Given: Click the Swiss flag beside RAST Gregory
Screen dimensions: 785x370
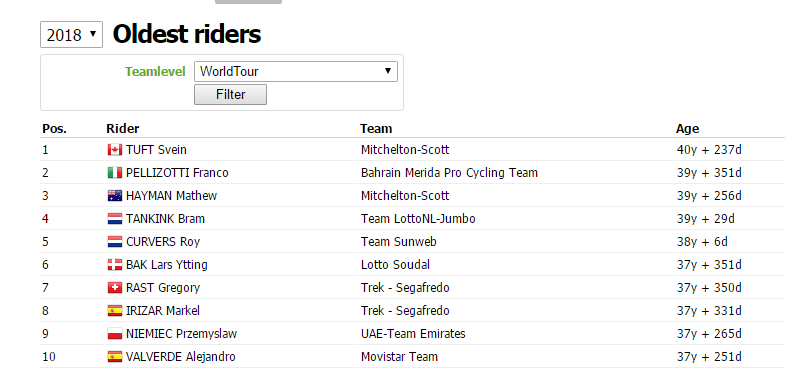Looking at the screenshot, I should tap(115, 288).
